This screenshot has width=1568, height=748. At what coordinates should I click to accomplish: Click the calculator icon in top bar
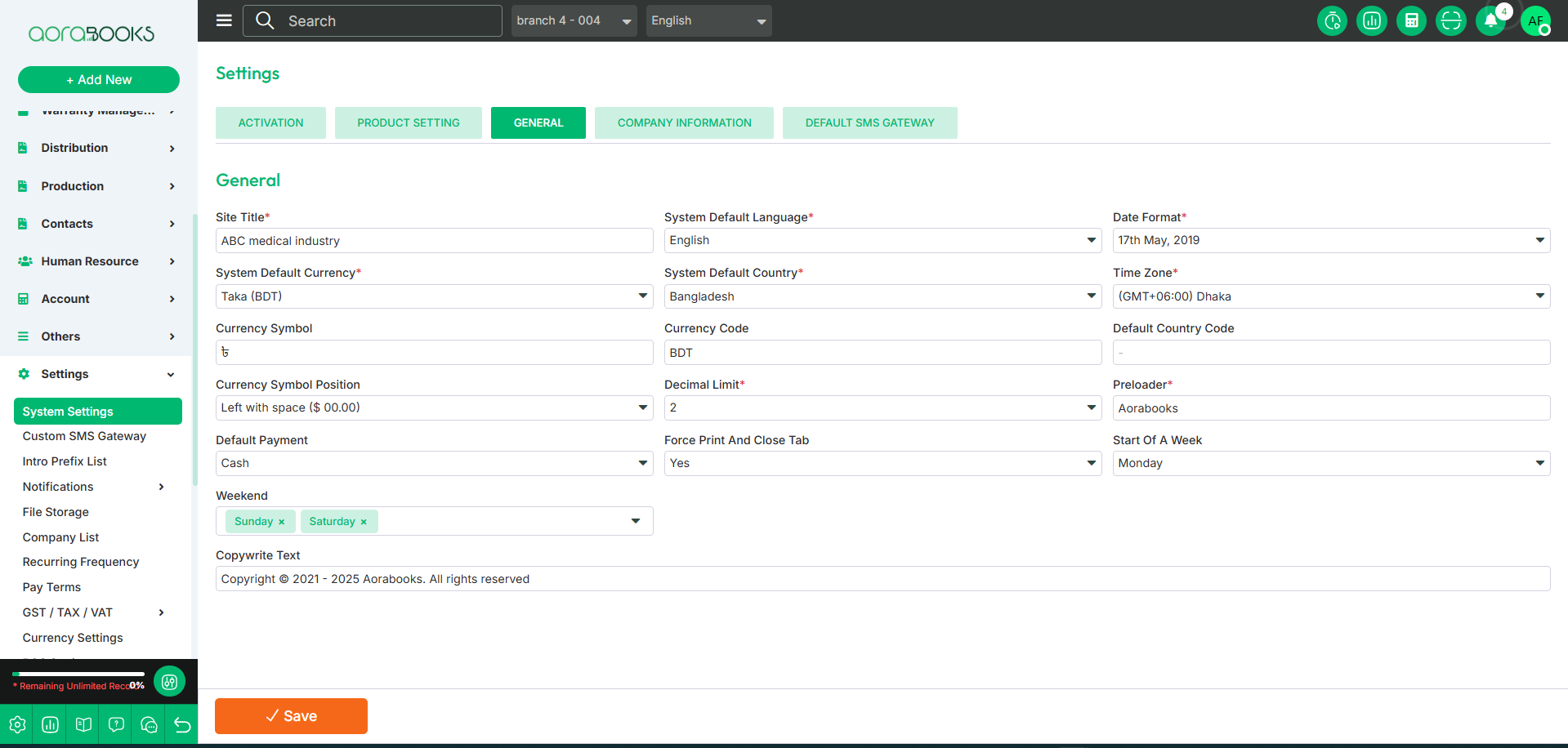tap(1411, 21)
